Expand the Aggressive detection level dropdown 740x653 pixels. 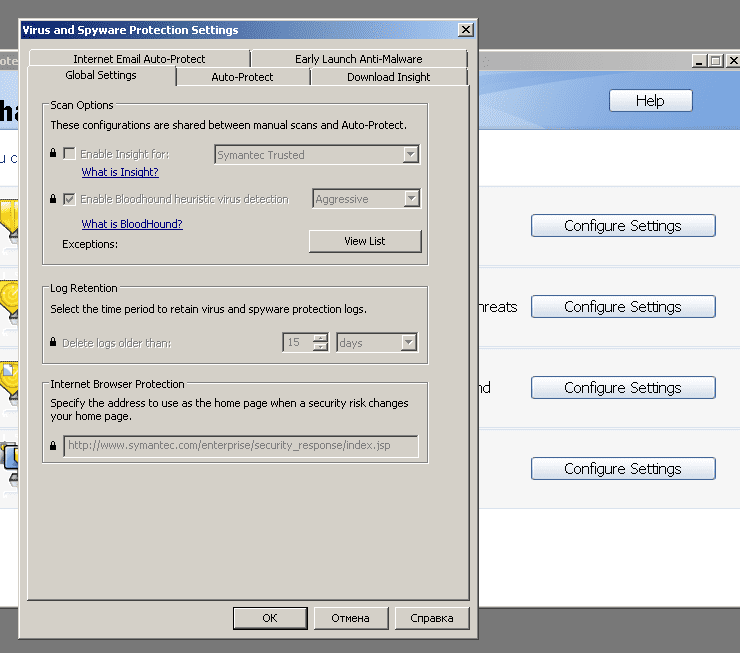point(411,199)
